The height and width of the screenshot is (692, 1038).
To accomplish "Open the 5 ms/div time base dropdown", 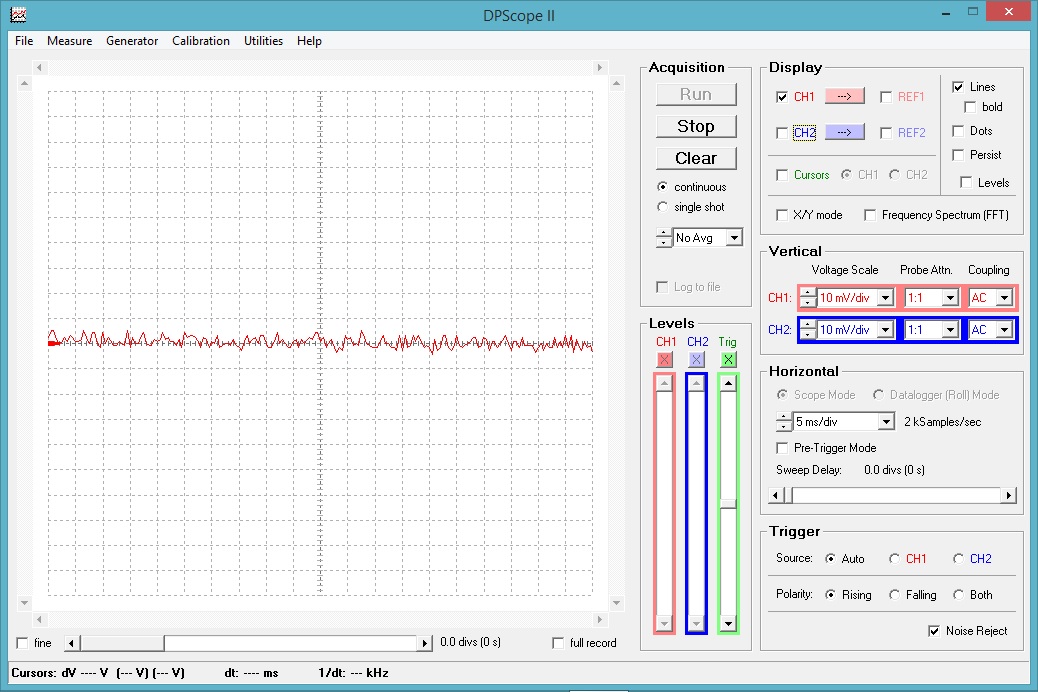I will [x=886, y=422].
